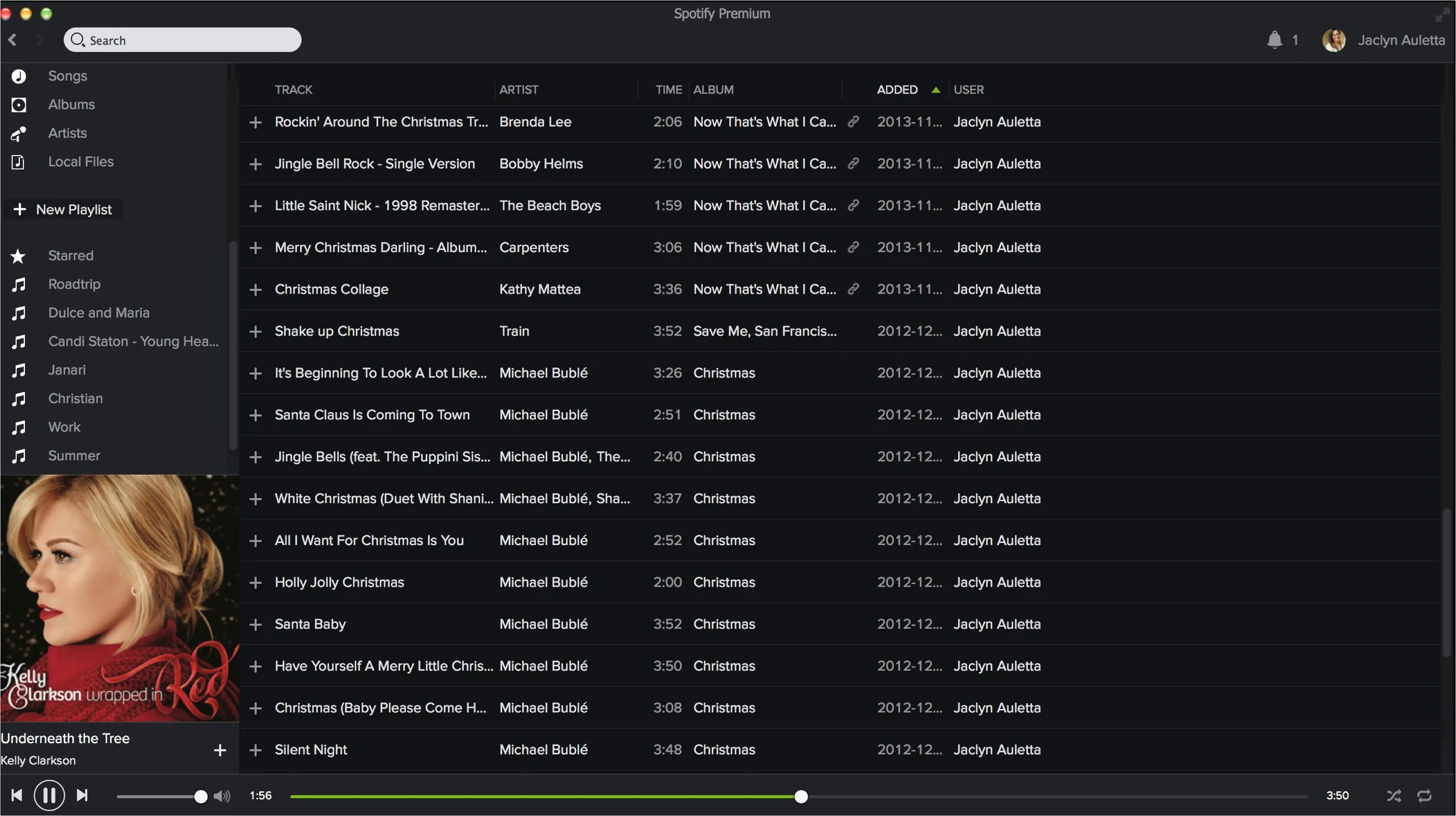This screenshot has width=1456, height=816.
Task: Toggle shuffle mode
Action: click(1394, 796)
